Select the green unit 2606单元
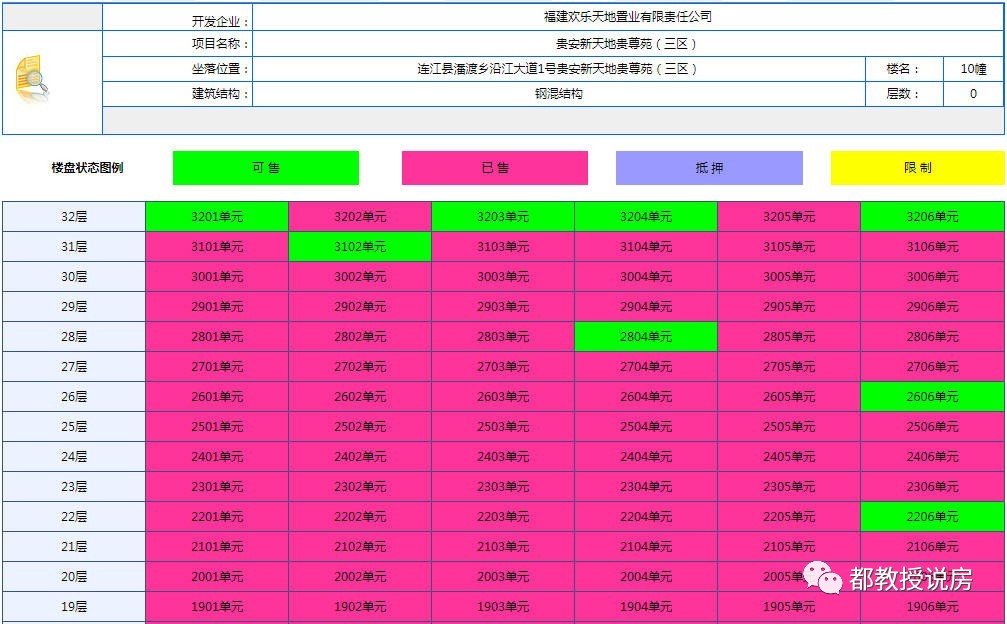1007x624 pixels. tap(931, 396)
